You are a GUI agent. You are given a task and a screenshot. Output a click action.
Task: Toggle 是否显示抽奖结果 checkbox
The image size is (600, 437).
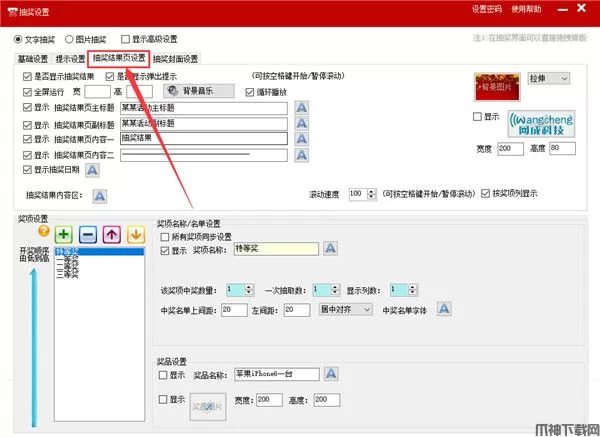click(x=27, y=77)
